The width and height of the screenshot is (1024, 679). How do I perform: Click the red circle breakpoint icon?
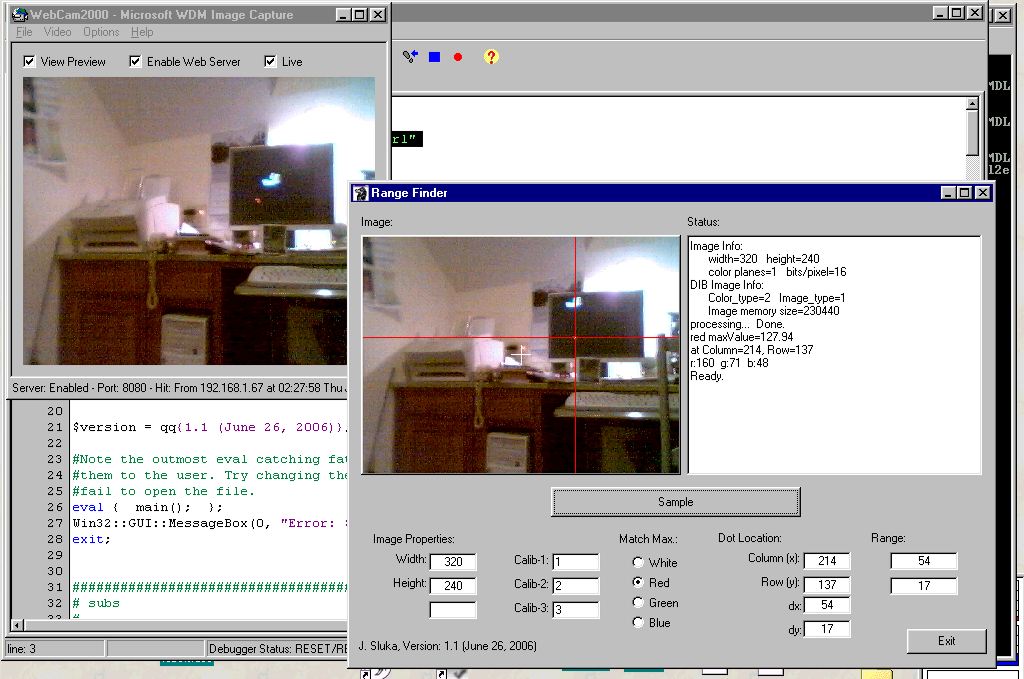click(x=458, y=57)
